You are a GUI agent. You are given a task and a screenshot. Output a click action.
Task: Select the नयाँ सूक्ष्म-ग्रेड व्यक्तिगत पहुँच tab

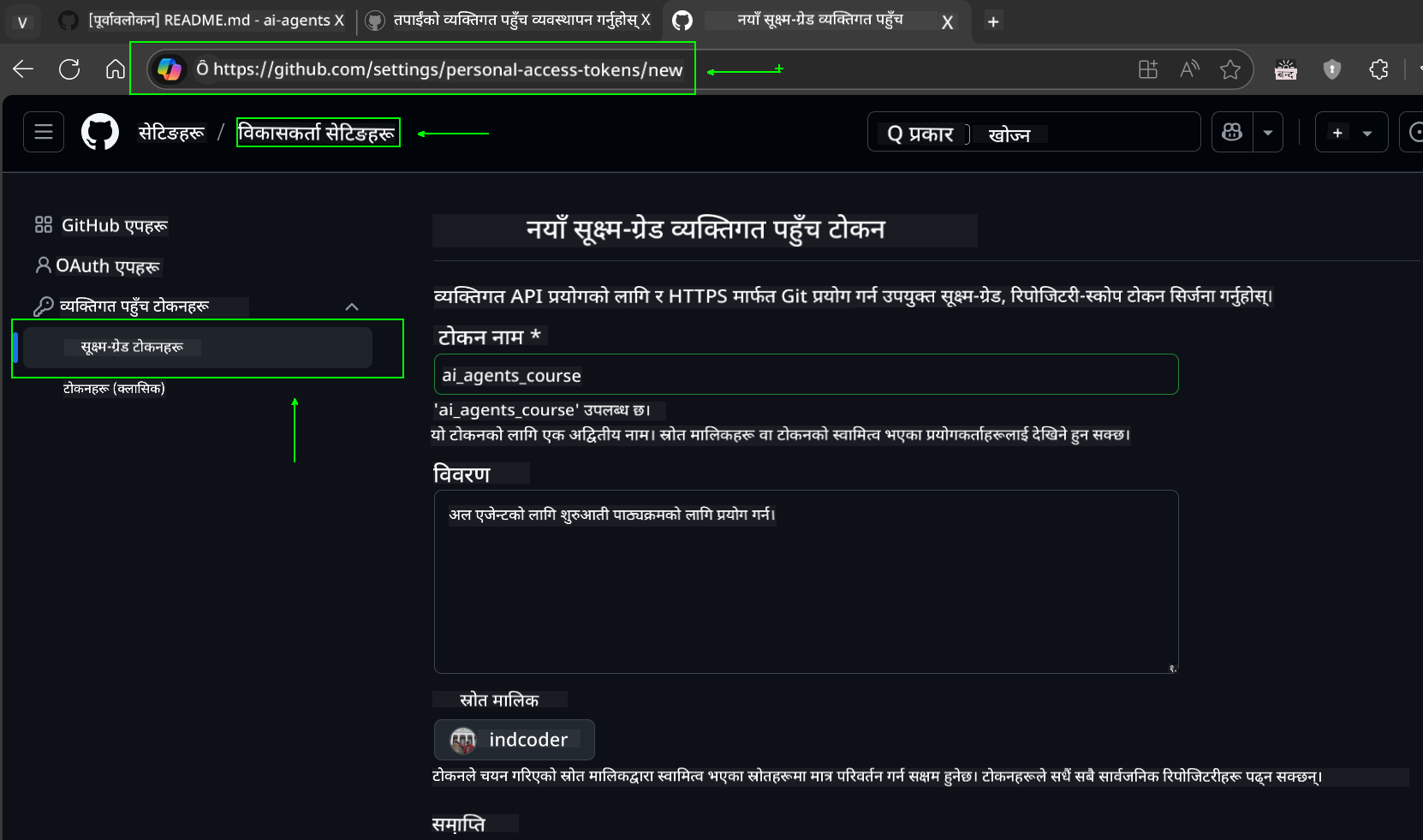click(818, 21)
